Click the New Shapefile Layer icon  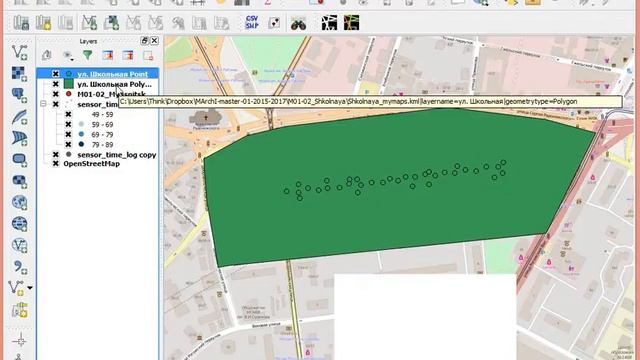pyautogui.click(x=16, y=288)
